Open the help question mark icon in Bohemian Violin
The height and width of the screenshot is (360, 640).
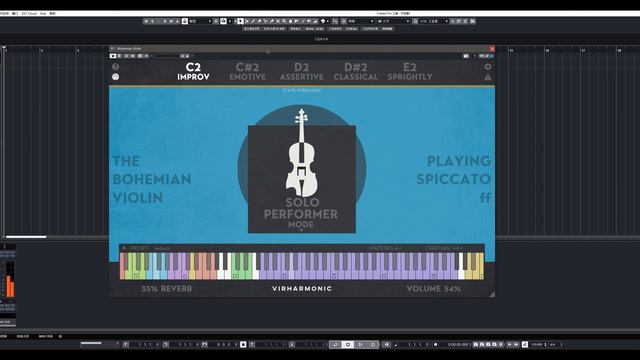(x=116, y=67)
